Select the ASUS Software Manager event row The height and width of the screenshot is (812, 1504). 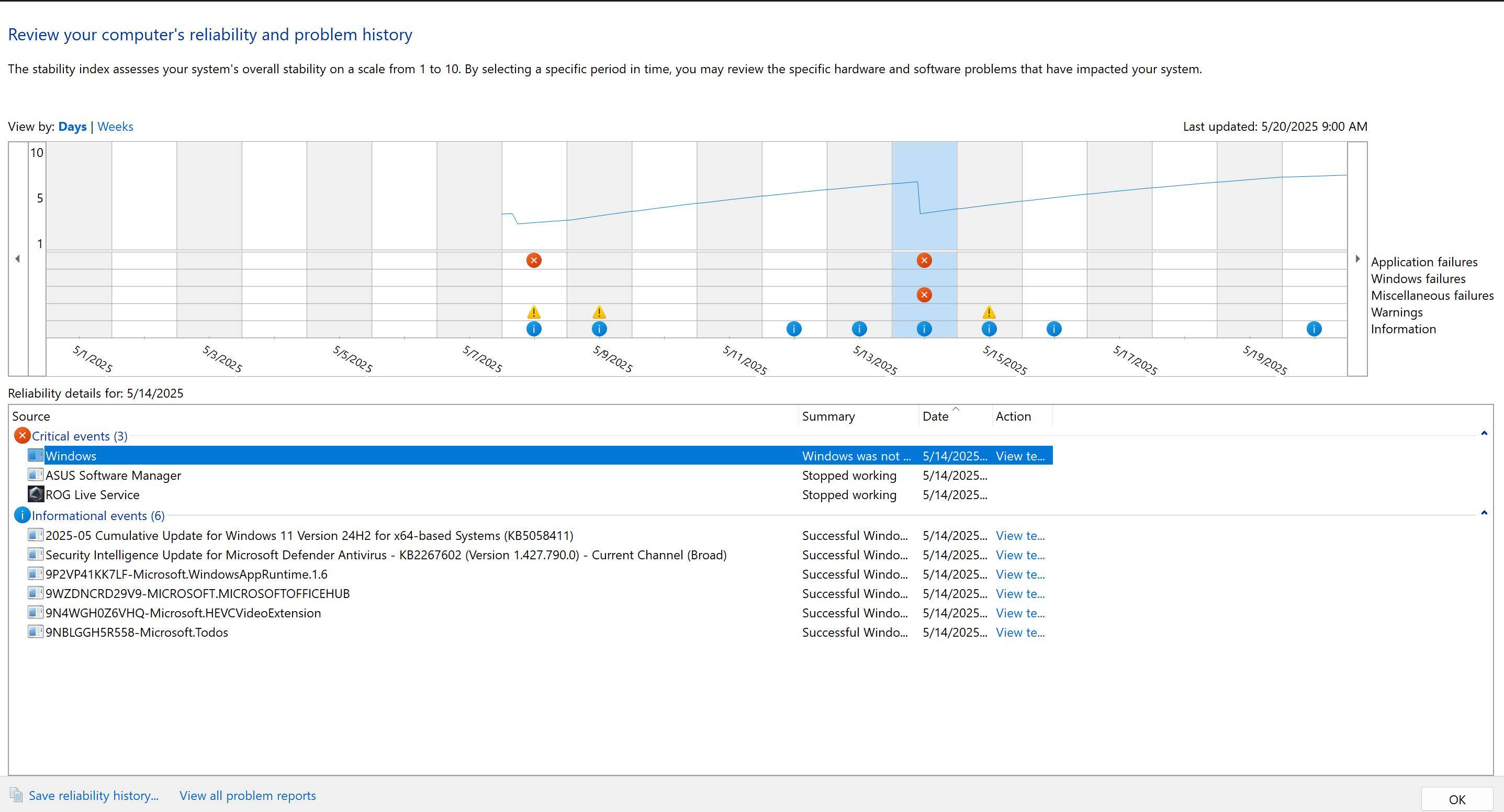click(113, 476)
